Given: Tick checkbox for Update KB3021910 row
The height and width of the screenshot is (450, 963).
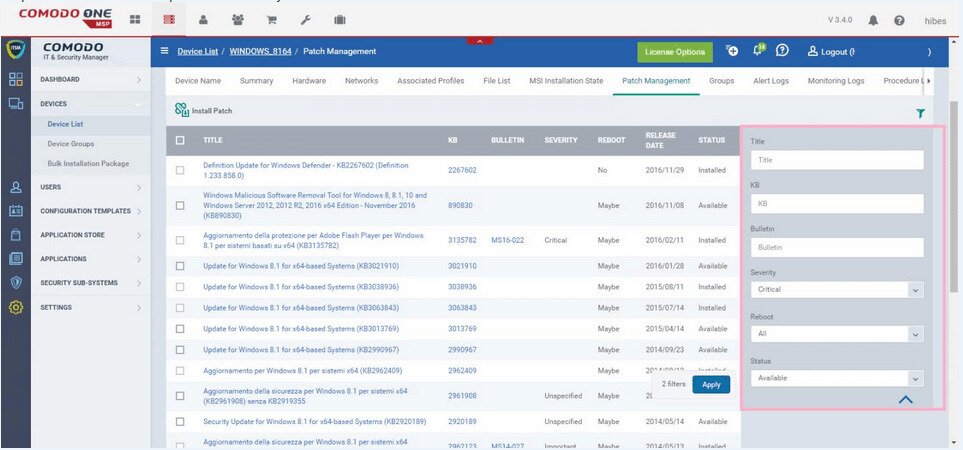Looking at the screenshot, I should tap(180, 266).
